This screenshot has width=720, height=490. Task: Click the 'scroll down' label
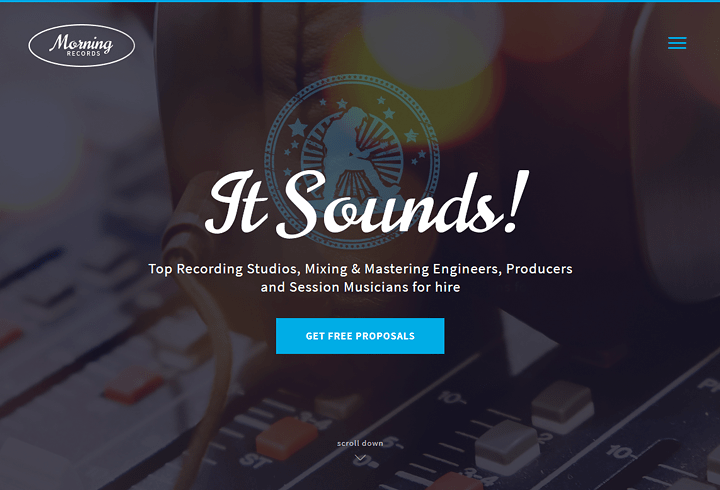tap(360, 443)
